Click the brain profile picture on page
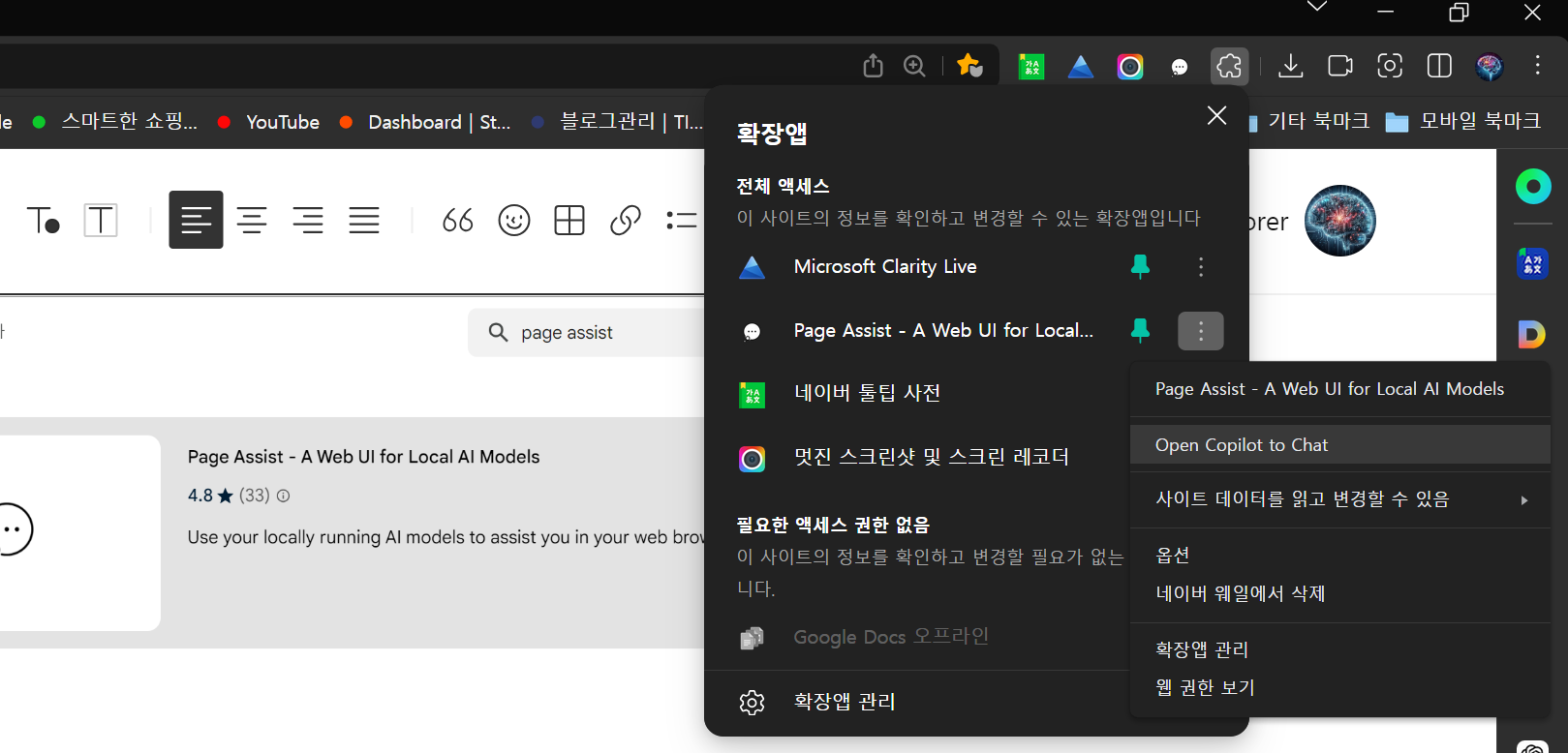This screenshot has width=1568, height=753. [1340, 221]
